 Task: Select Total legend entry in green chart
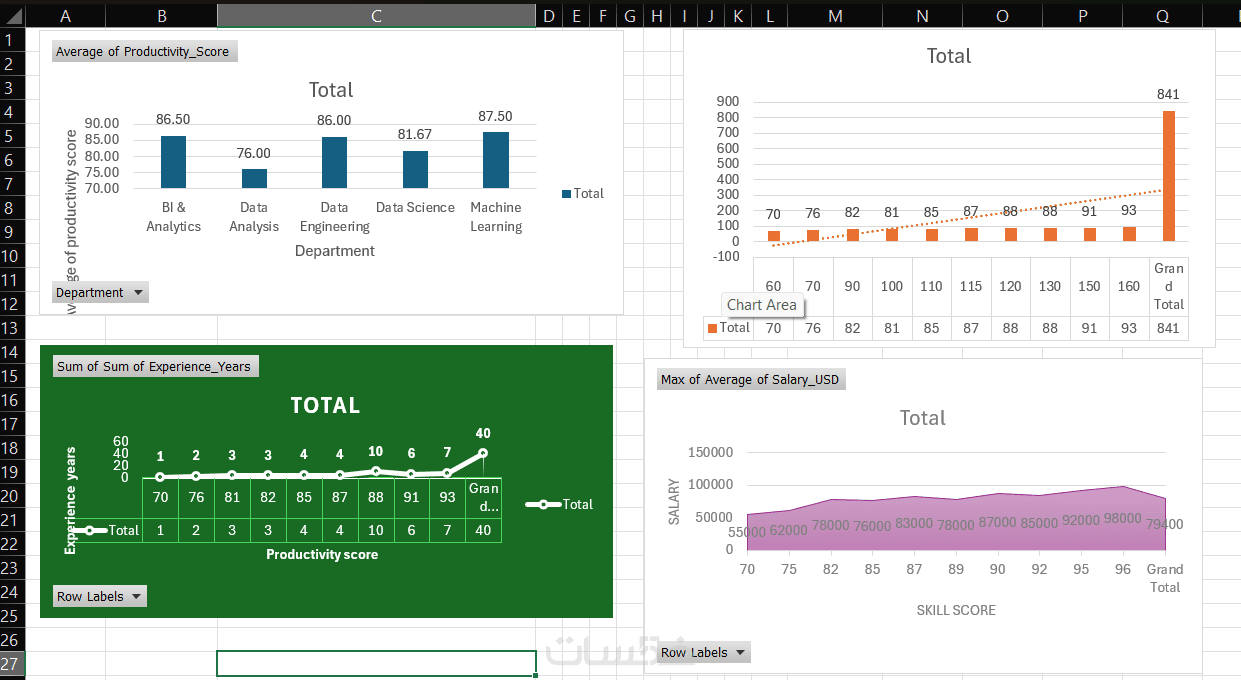point(560,505)
